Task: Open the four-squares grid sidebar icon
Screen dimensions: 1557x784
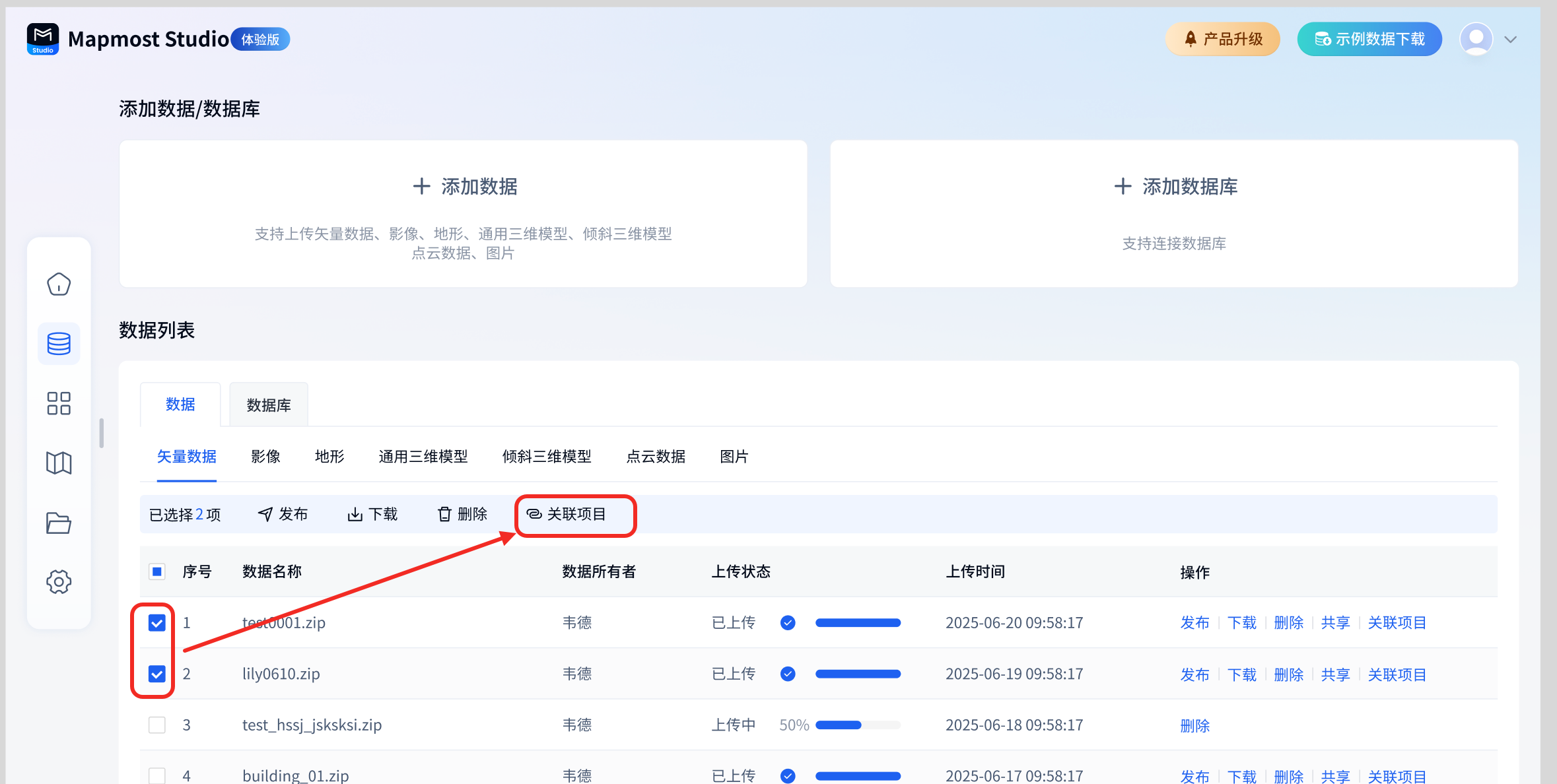Action: point(59,403)
